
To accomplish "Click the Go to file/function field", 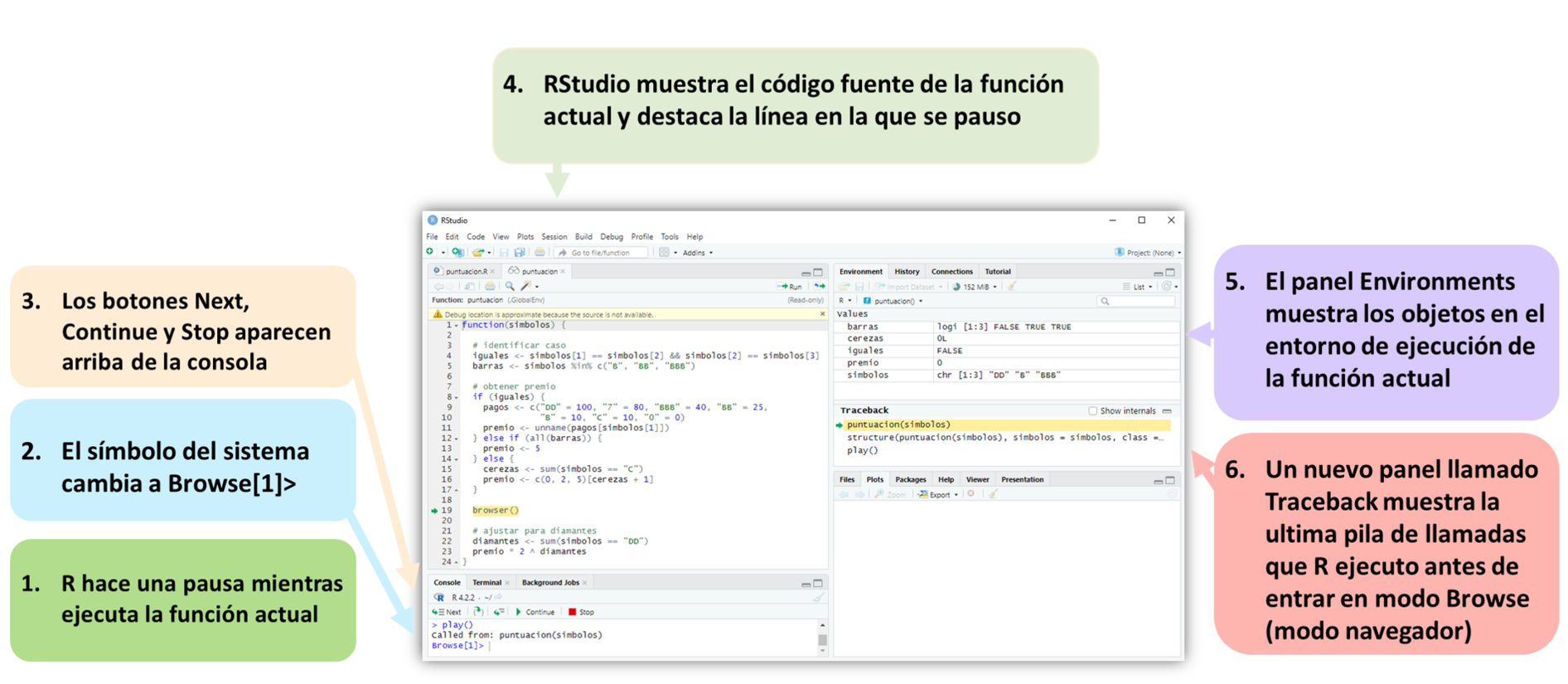I will [600, 253].
